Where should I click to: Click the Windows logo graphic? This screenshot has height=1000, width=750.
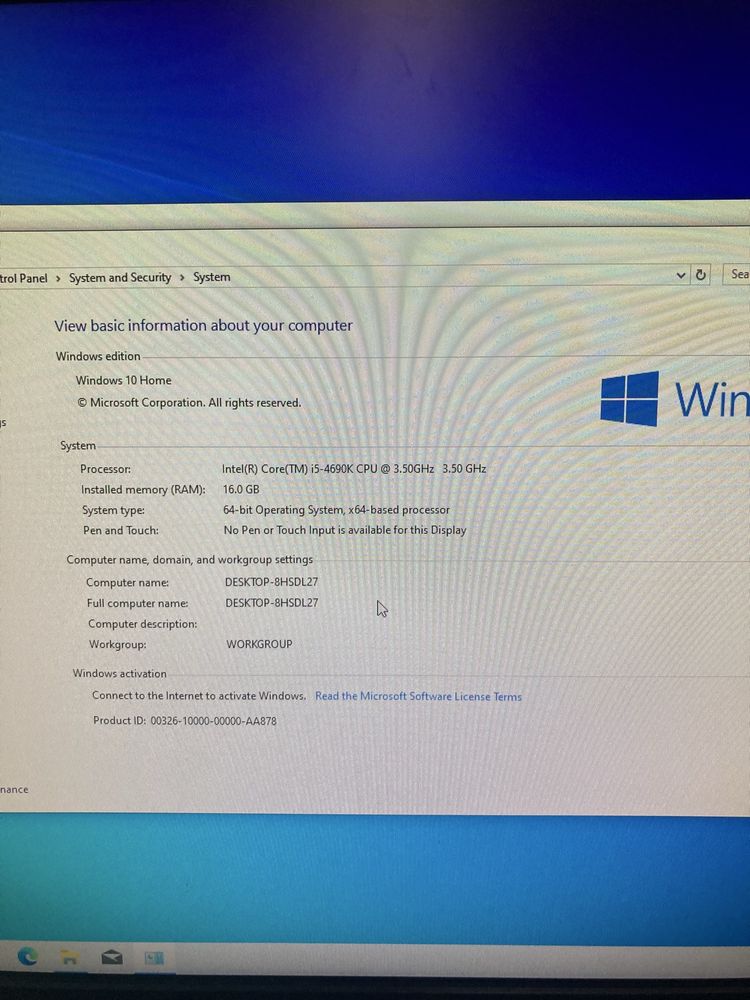pyautogui.click(x=629, y=399)
